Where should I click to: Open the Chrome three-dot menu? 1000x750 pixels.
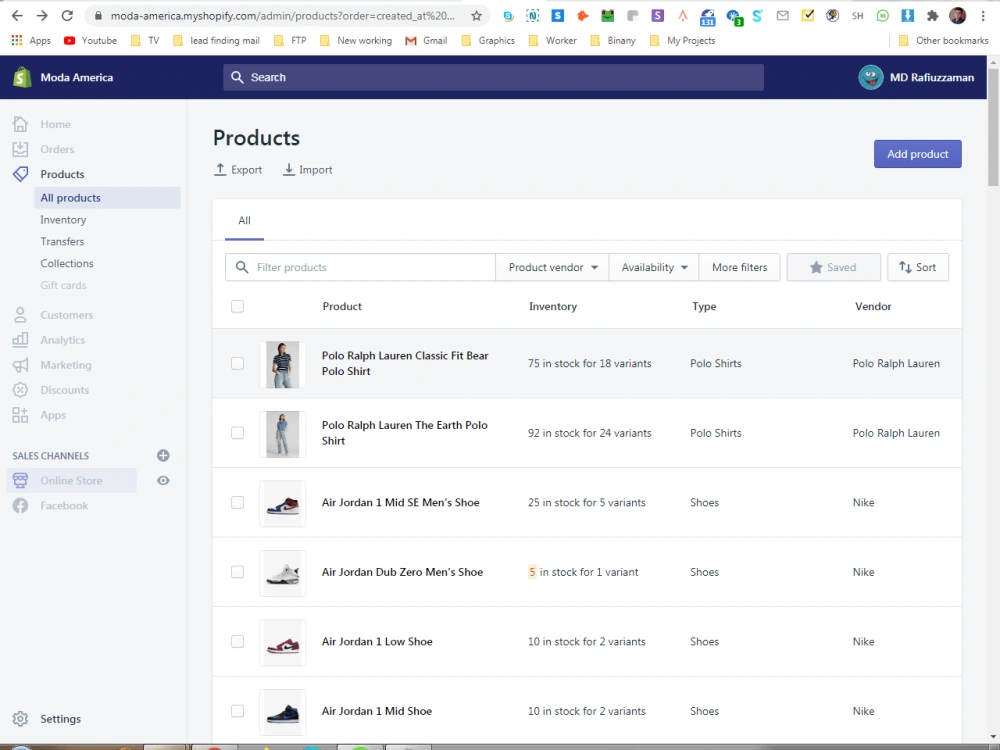[983, 16]
